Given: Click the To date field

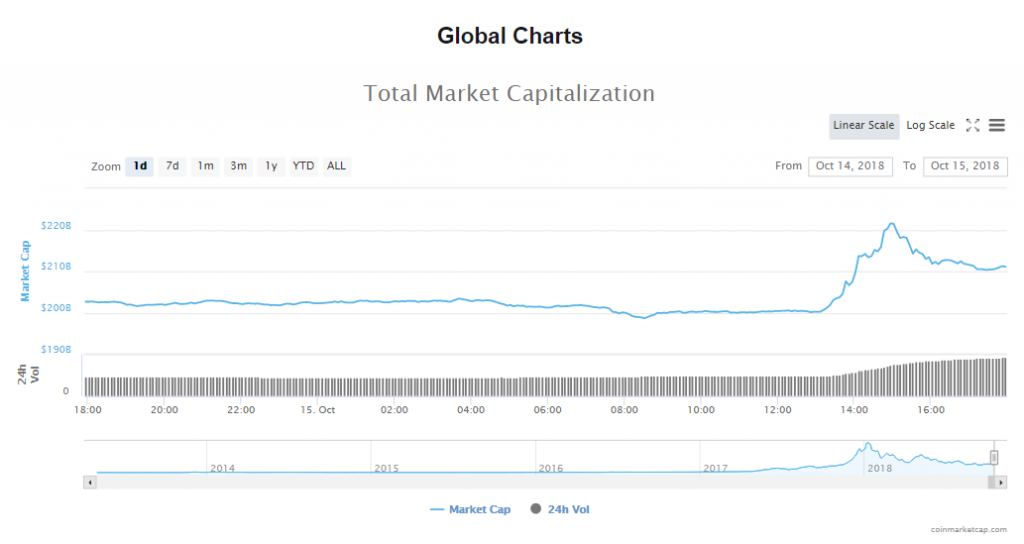Looking at the screenshot, I should 965,166.
